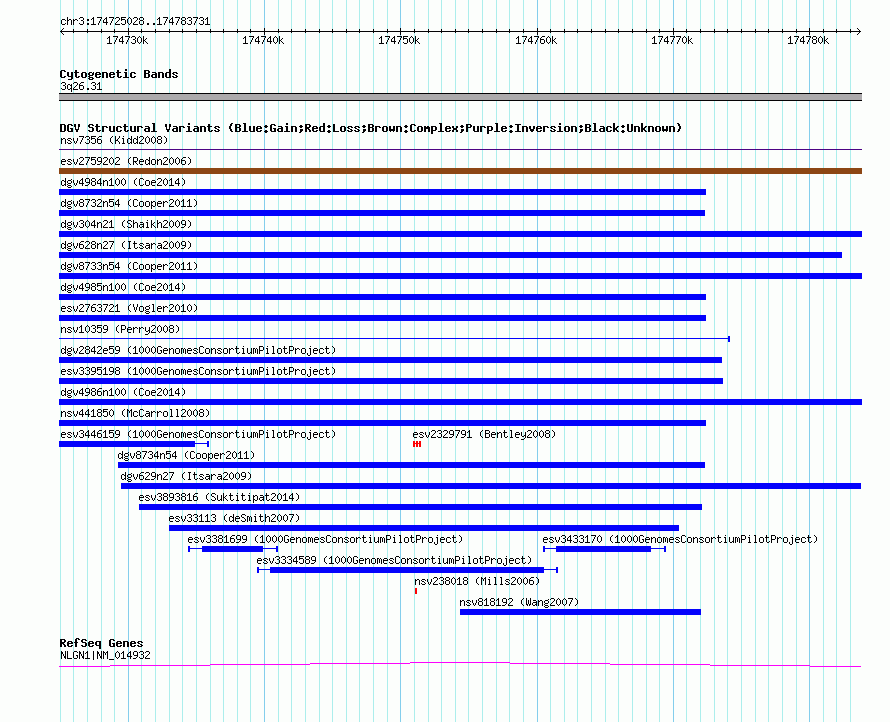Click the nsv818192 (Wang2007) gain bar
Screen dimensions: 890x722
(x=580, y=612)
